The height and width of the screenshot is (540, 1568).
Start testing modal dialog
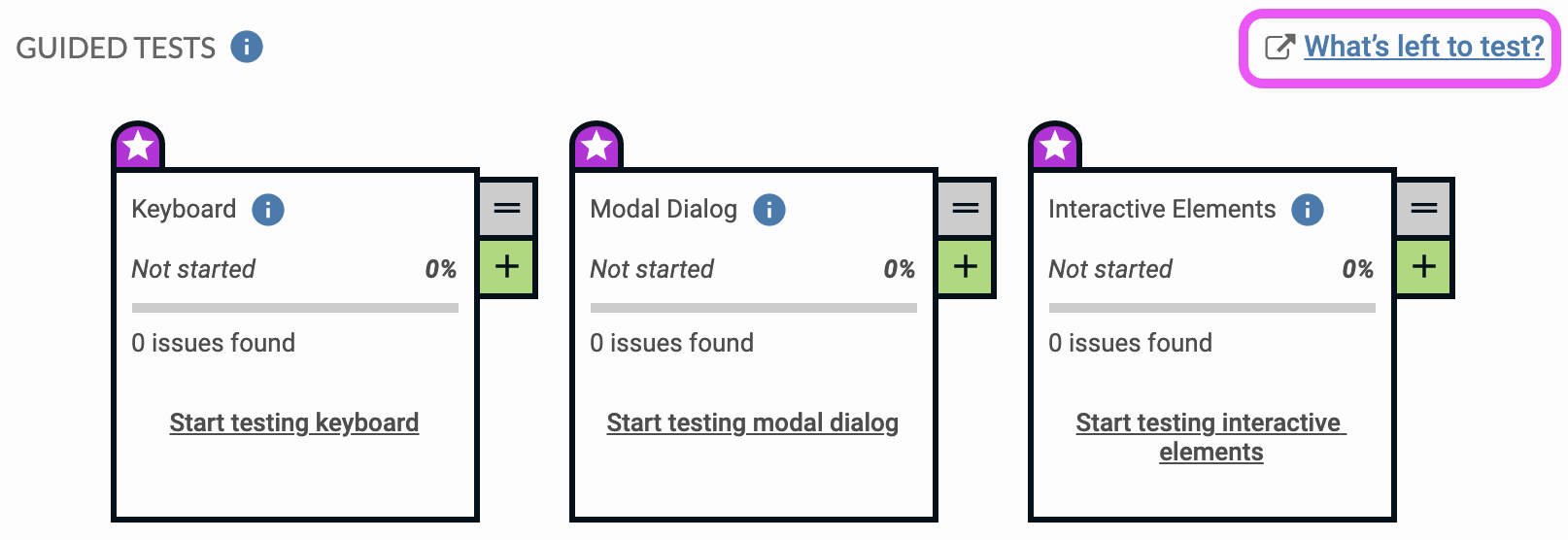753,422
